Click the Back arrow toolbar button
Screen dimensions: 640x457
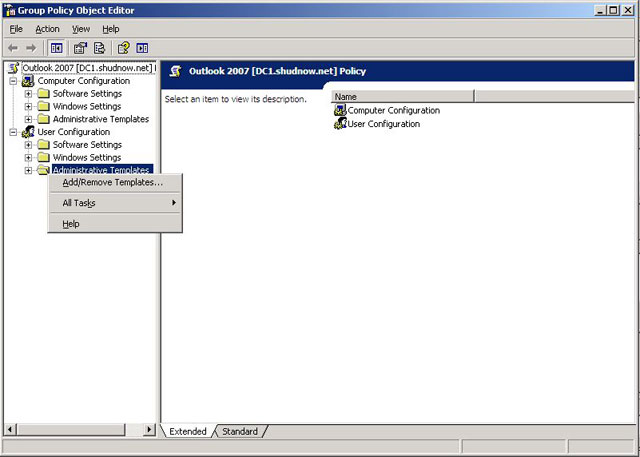click(x=13, y=48)
